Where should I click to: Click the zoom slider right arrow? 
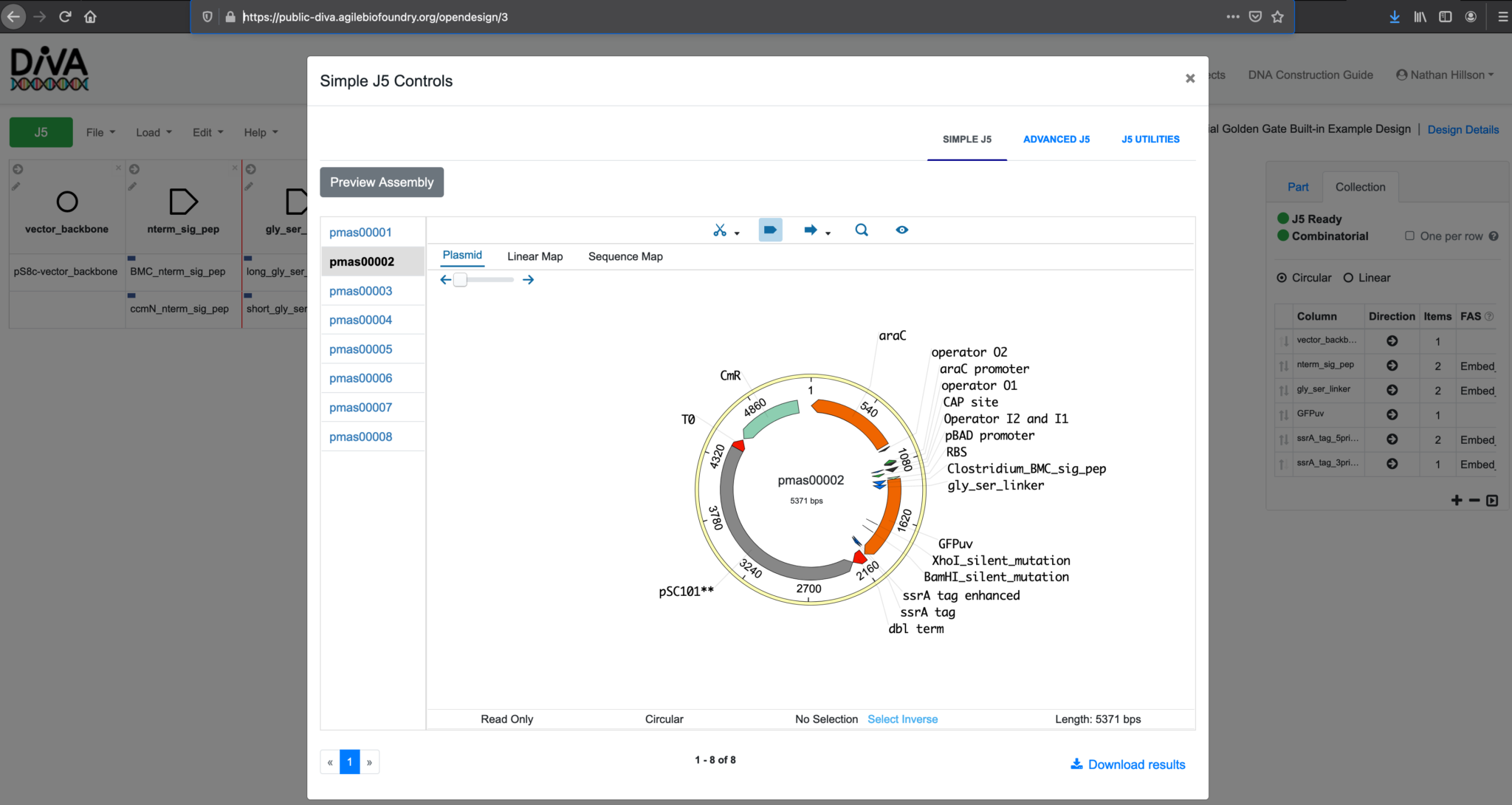click(x=529, y=280)
